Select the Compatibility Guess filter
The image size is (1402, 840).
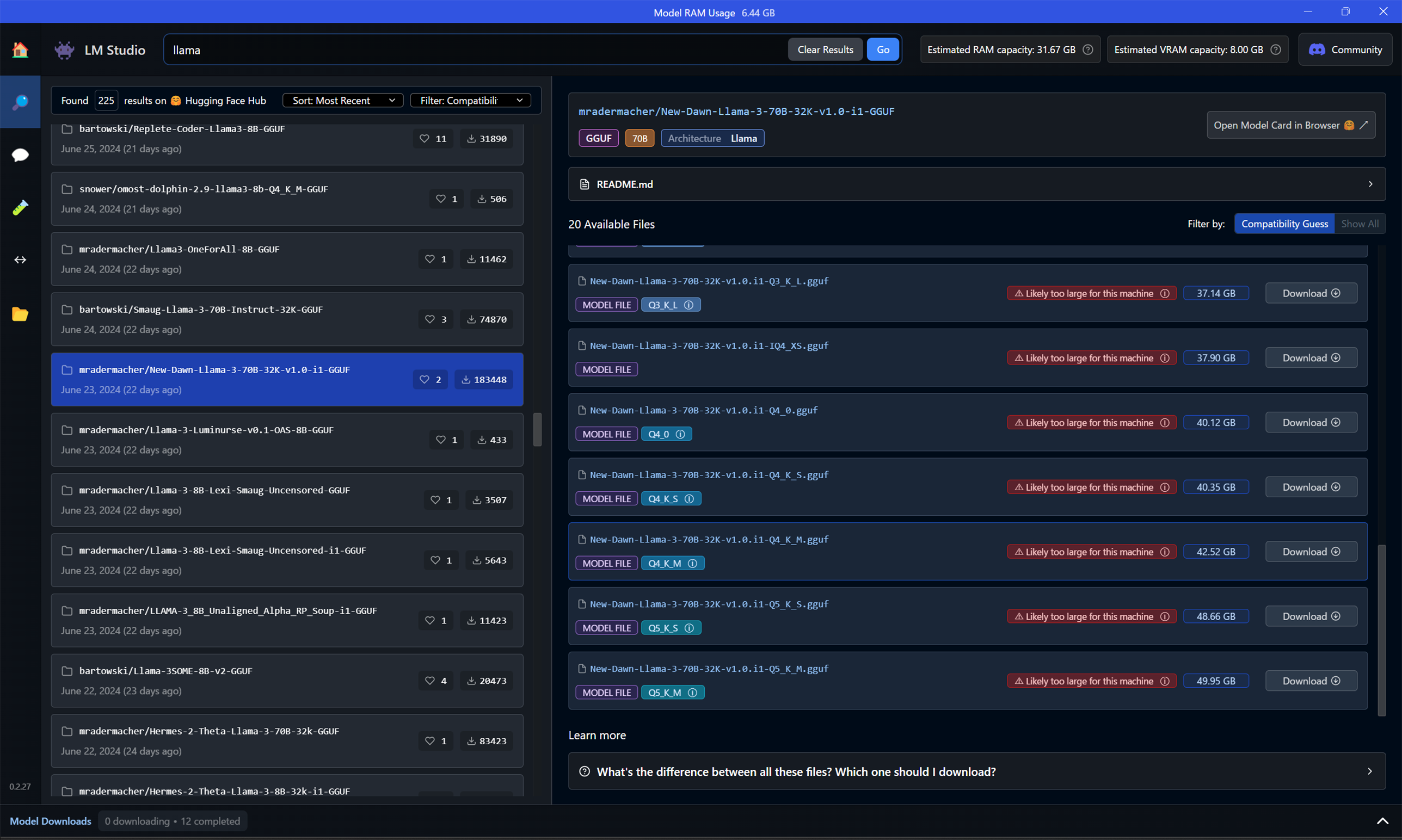point(1284,224)
